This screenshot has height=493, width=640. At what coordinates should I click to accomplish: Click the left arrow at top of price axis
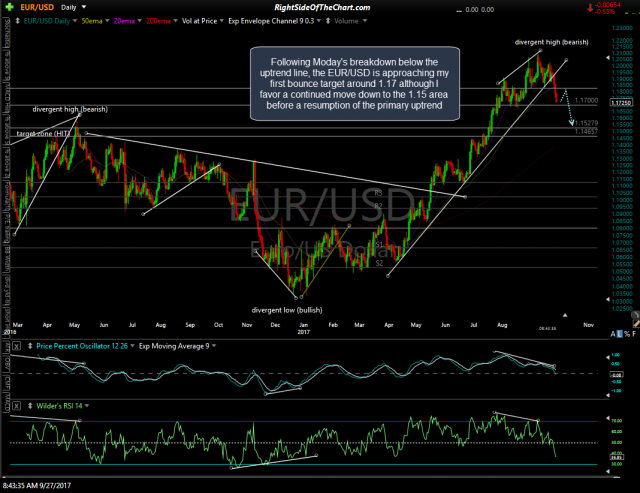(x=607, y=58)
